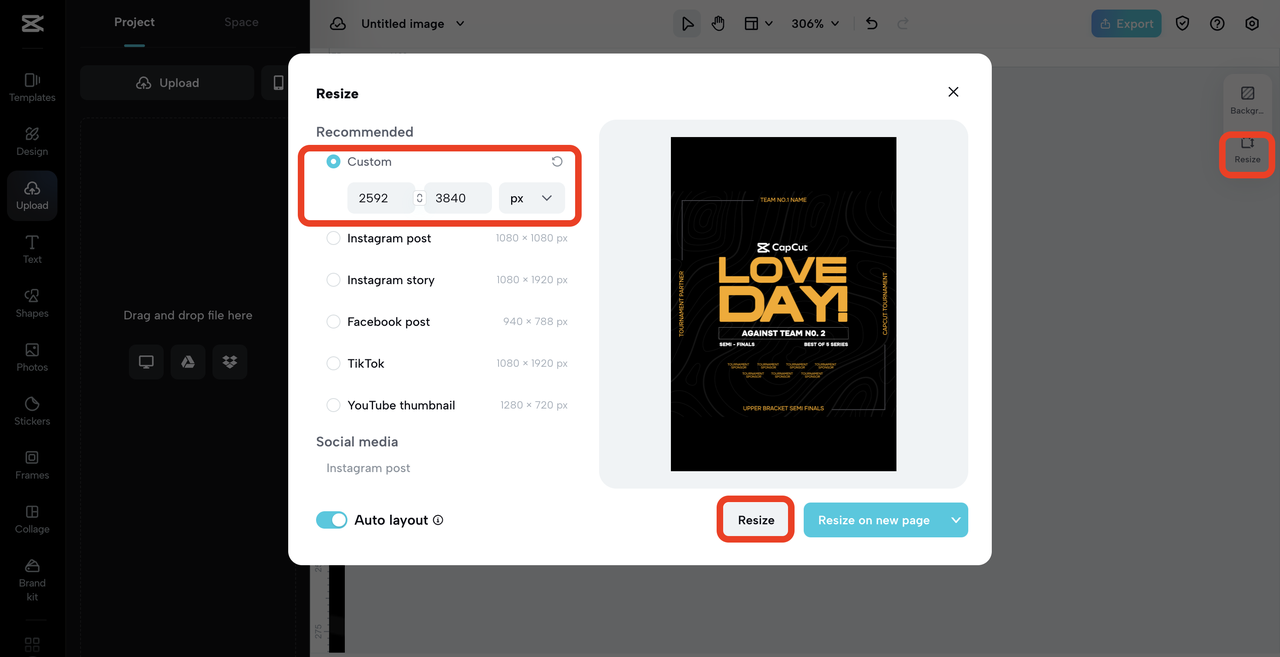Click the Export button
1280x657 pixels.
pos(1126,24)
